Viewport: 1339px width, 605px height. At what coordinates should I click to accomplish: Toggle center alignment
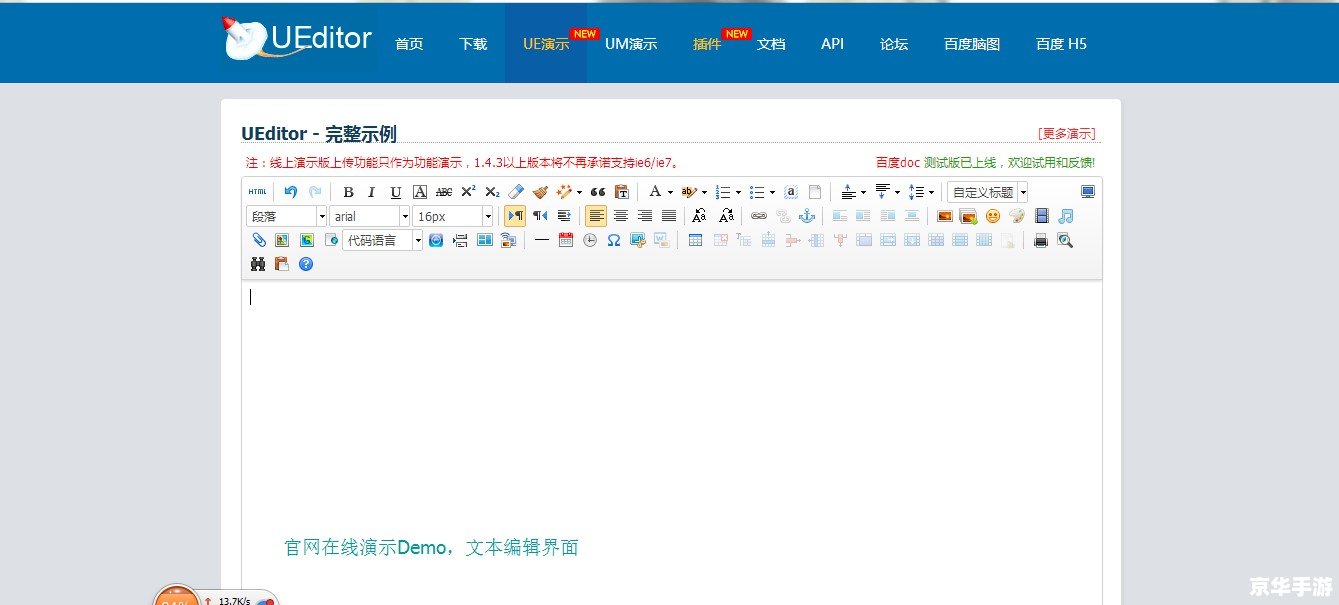click(621, 216)
